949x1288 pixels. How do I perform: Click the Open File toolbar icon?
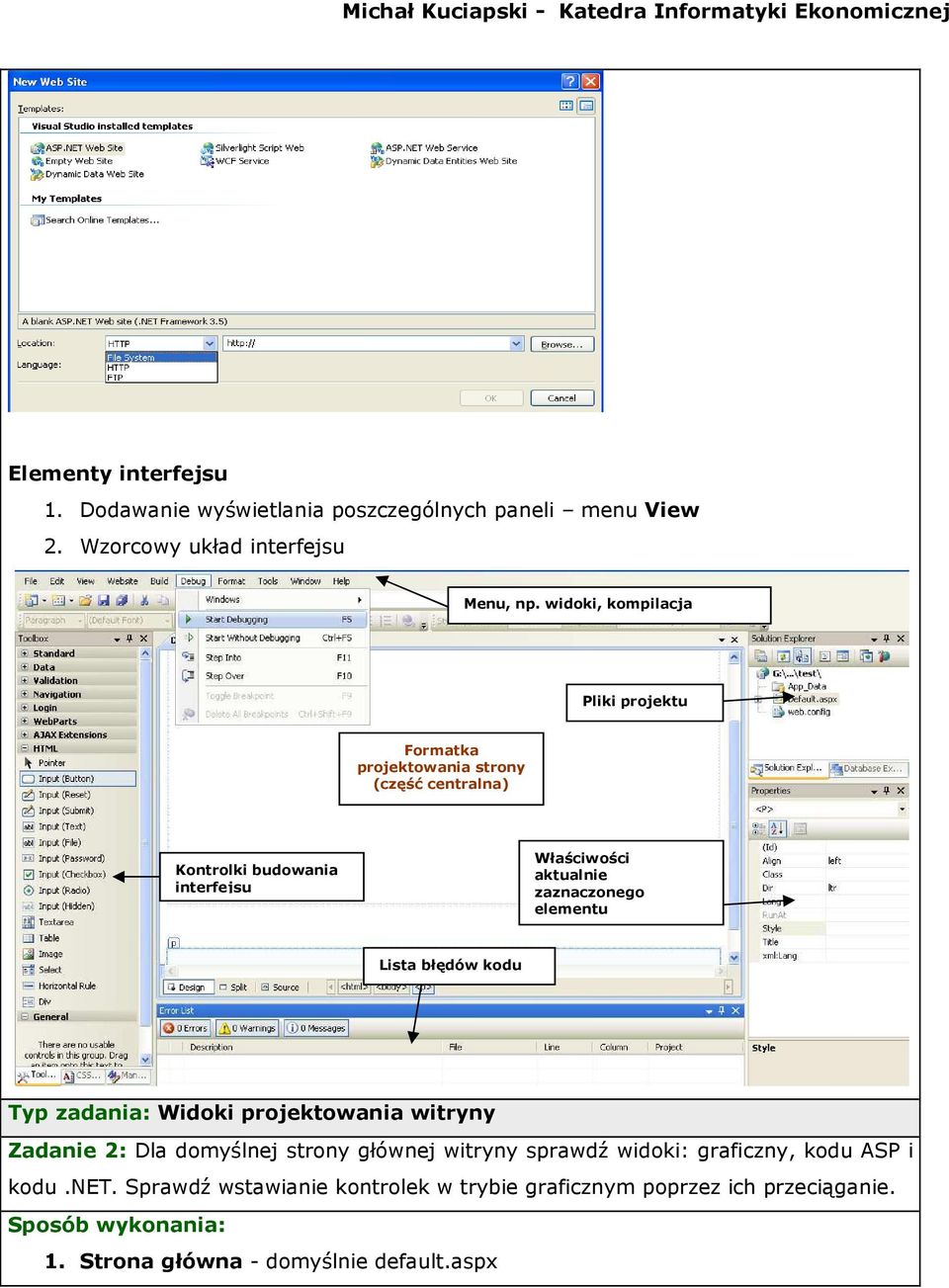pyautogui.click(x=86, y=600)
